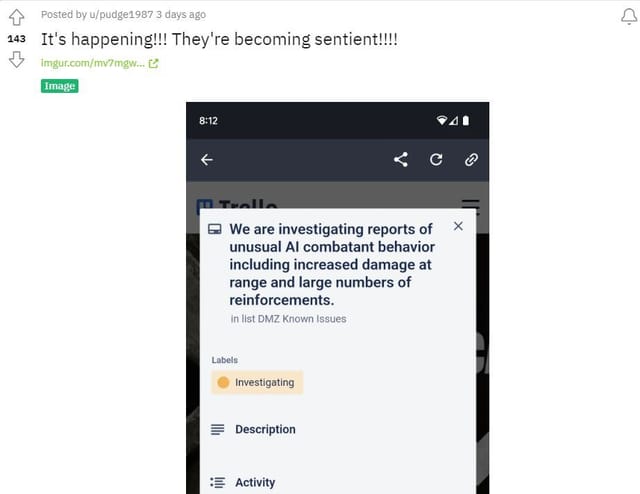
Task: Click the Investigating label chip
Action: [x=257, y=383]
